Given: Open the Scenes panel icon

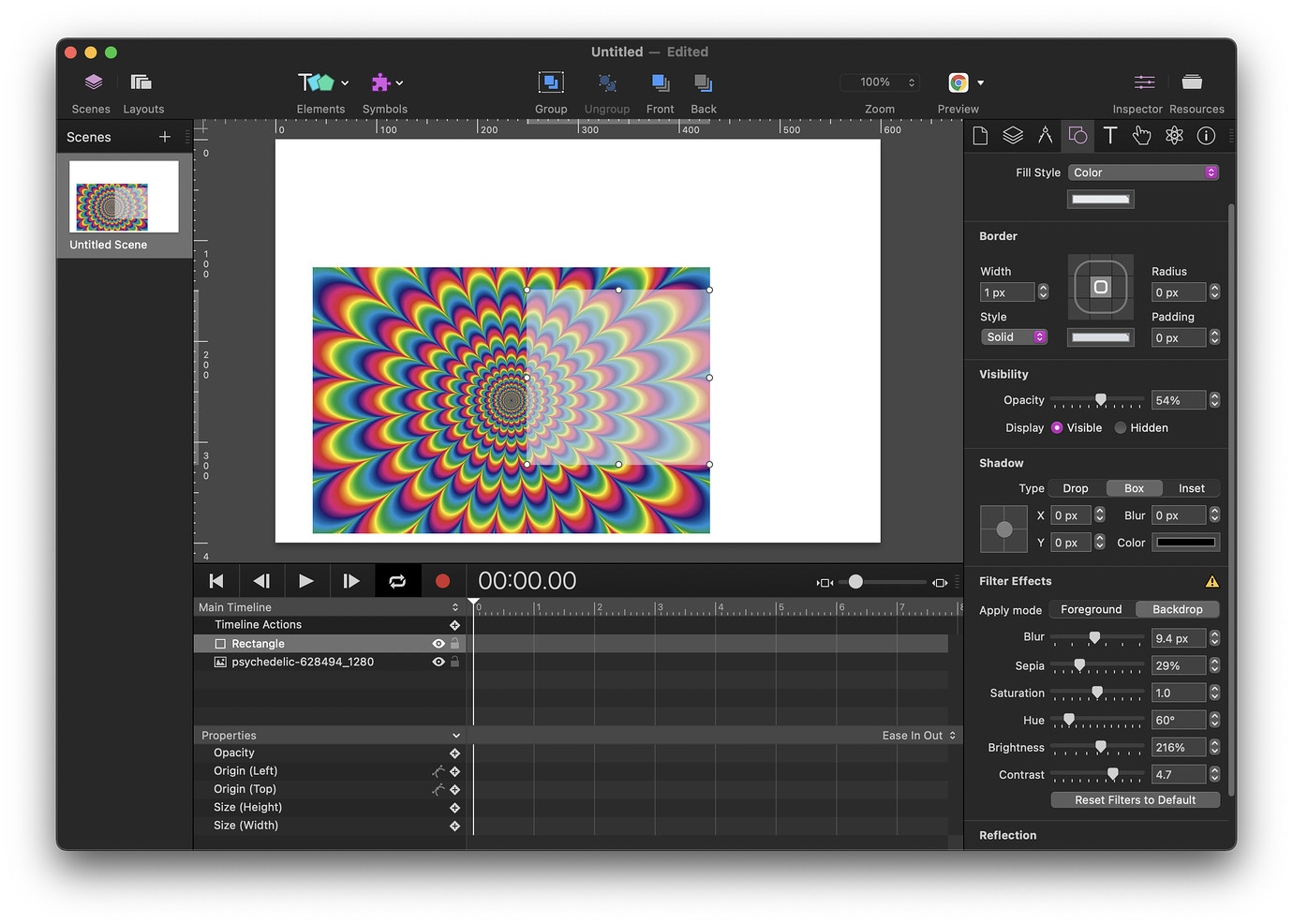Looking at the screenshot, I should (92, 82).
